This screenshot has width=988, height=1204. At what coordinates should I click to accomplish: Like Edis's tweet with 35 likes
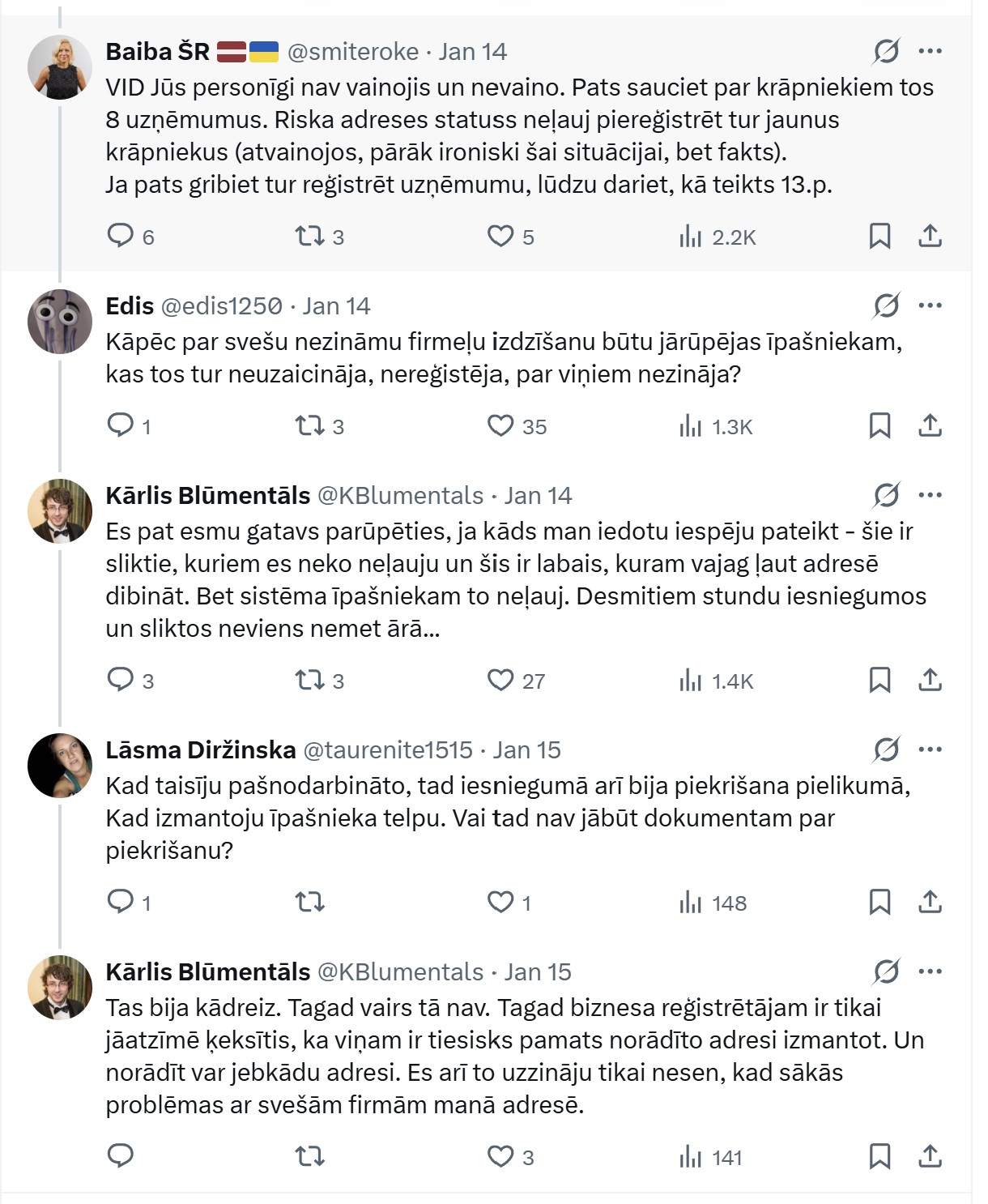pyautogui.click(x=500, y=425)
